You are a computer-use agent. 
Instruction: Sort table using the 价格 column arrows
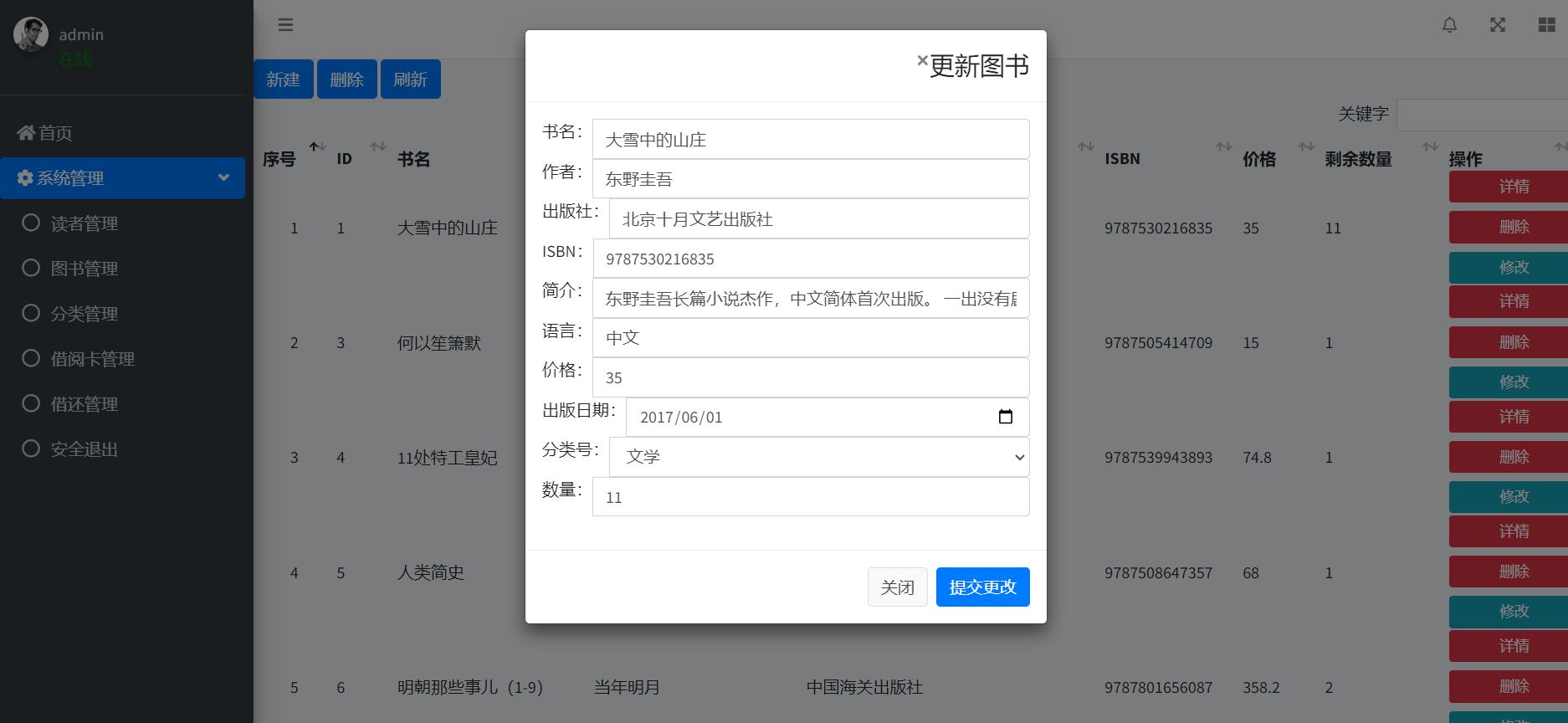(x=1305, y=146)
